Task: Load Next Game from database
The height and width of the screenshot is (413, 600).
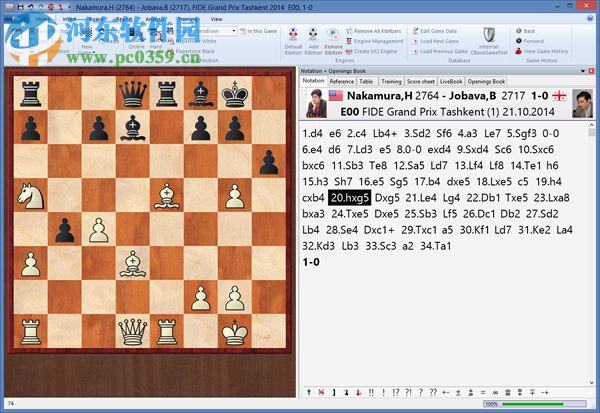Action: [x=435, y=41]
